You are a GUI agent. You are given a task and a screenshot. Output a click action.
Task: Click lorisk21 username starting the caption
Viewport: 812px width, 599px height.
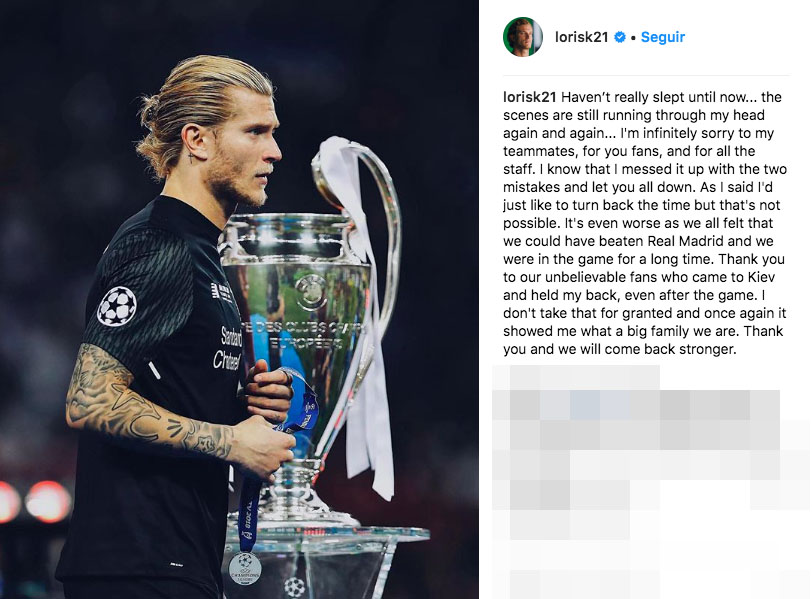pos(529,97)
